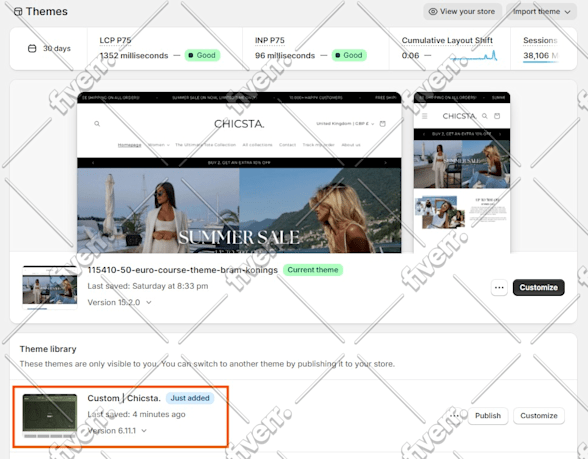
Task: Click search icon in desktop preview
Action: tap(97, 124)
